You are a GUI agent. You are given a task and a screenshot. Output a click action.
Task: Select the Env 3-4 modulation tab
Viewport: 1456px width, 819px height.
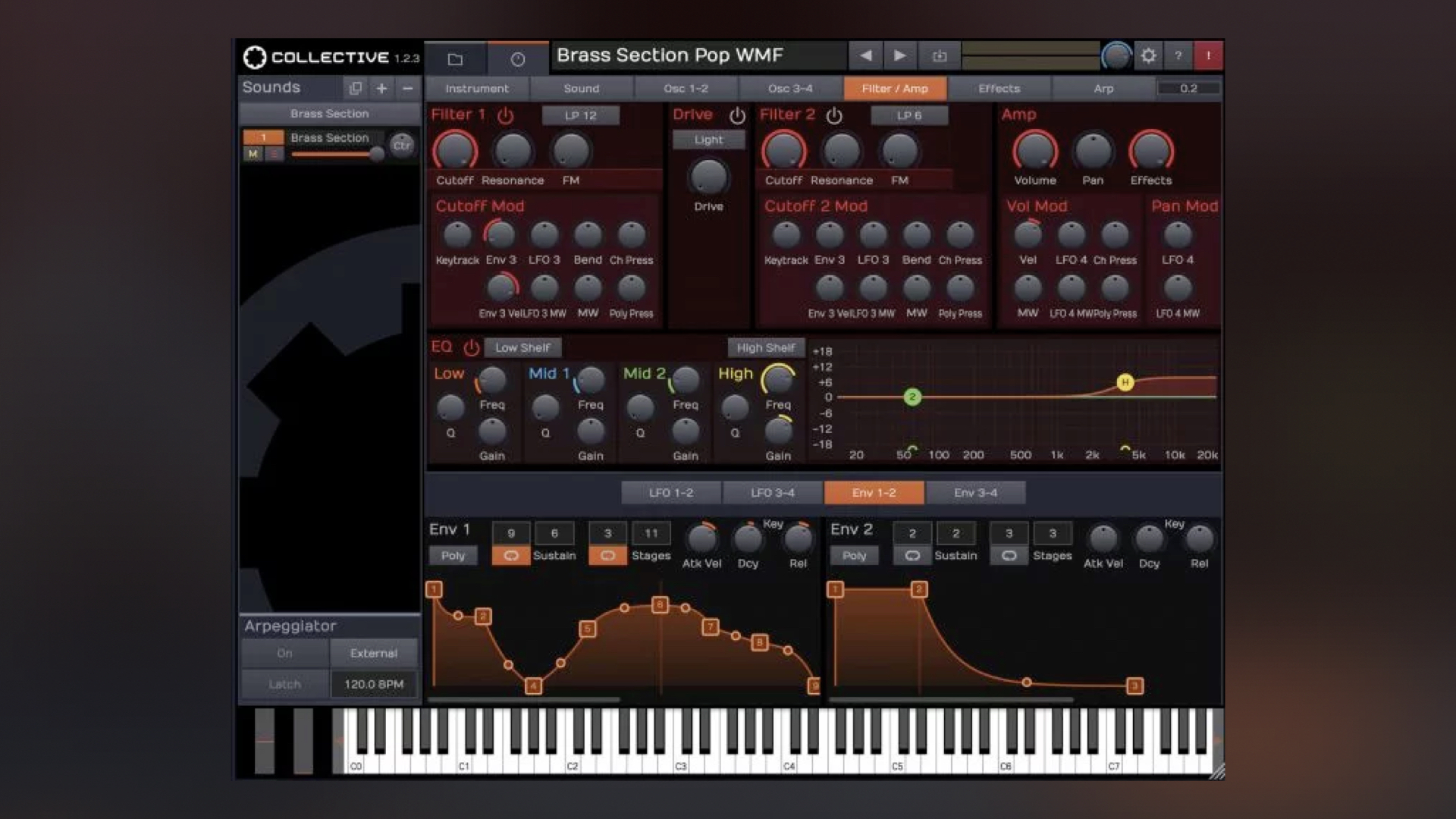tap(976, 493)
